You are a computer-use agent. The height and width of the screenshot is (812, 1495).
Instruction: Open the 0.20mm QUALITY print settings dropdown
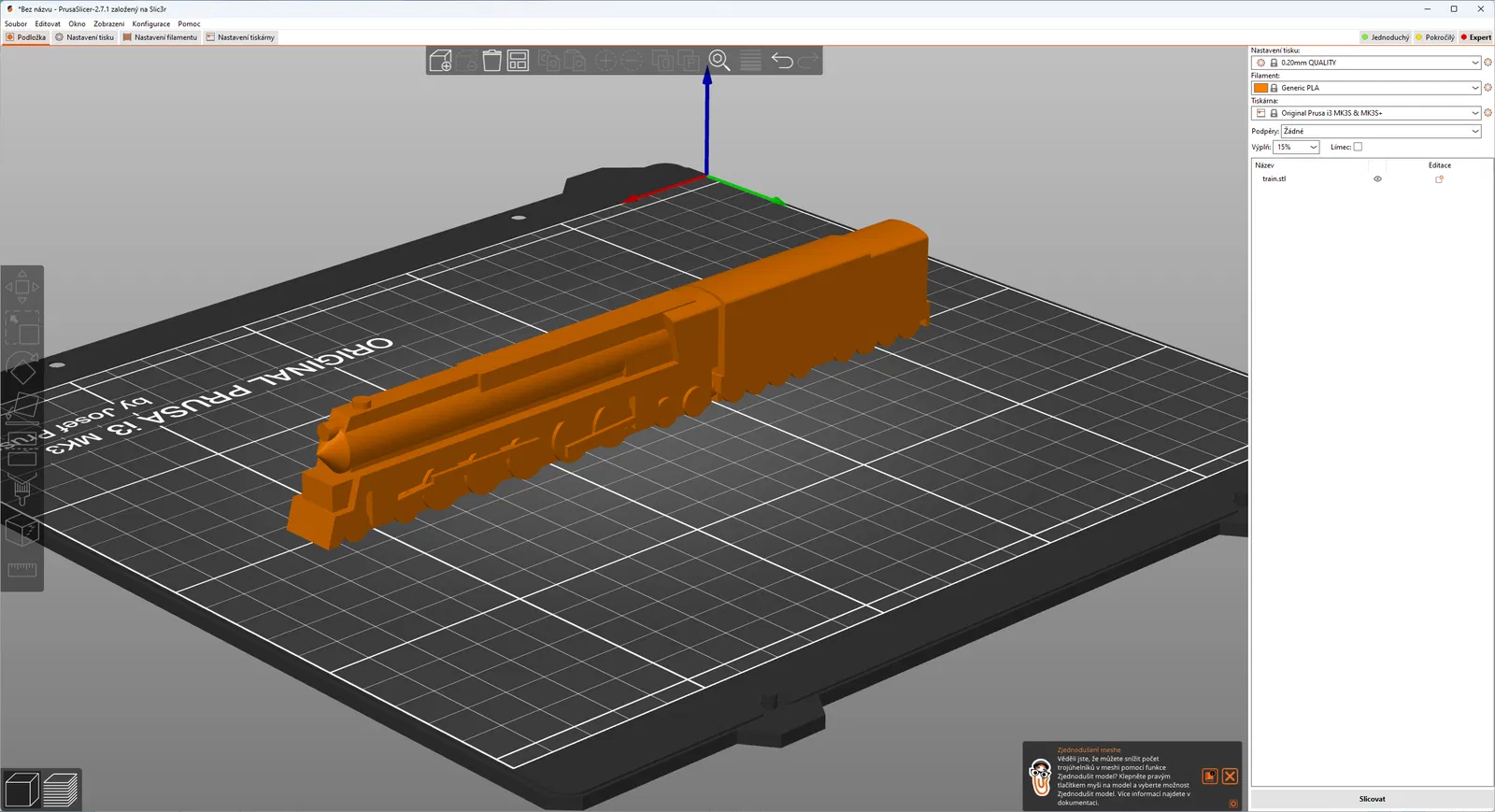pos(1366,63)
